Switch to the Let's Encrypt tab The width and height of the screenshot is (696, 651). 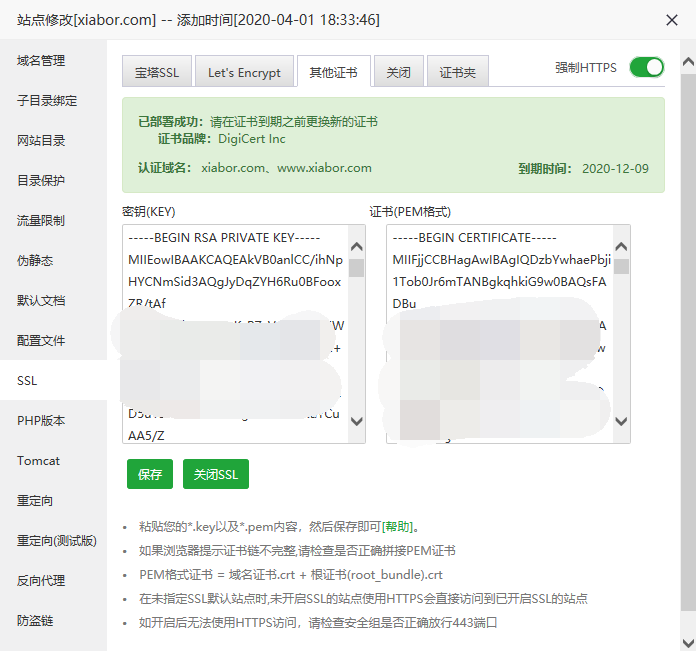pos(244,72)
